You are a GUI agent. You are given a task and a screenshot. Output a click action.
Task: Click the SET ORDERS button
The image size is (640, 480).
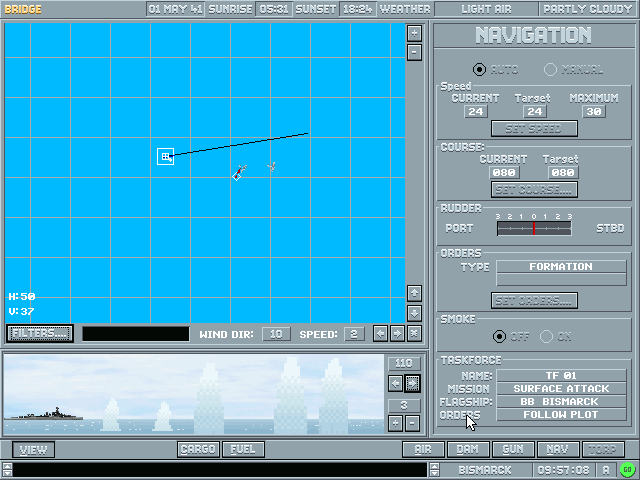point(534,300)
